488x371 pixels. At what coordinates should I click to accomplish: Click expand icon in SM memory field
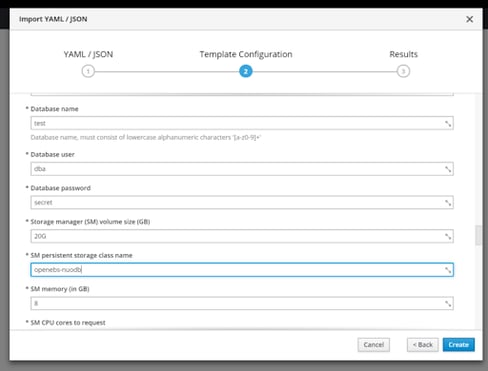point(448,304)
